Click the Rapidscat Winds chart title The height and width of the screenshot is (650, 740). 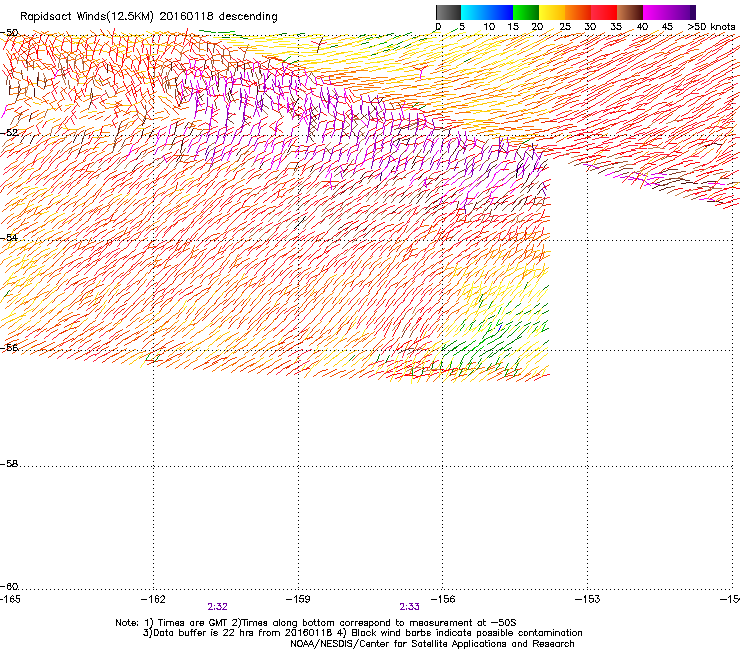(x=149, y=16)
